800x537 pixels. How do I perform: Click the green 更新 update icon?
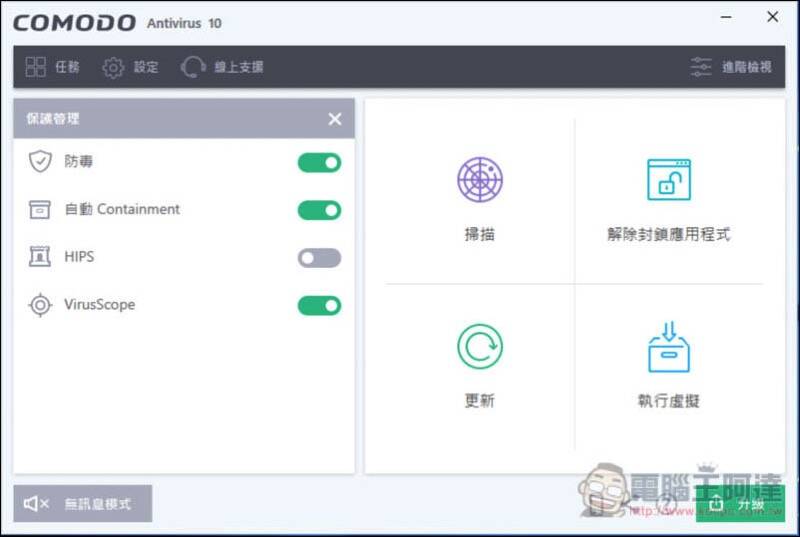(480, 346)
